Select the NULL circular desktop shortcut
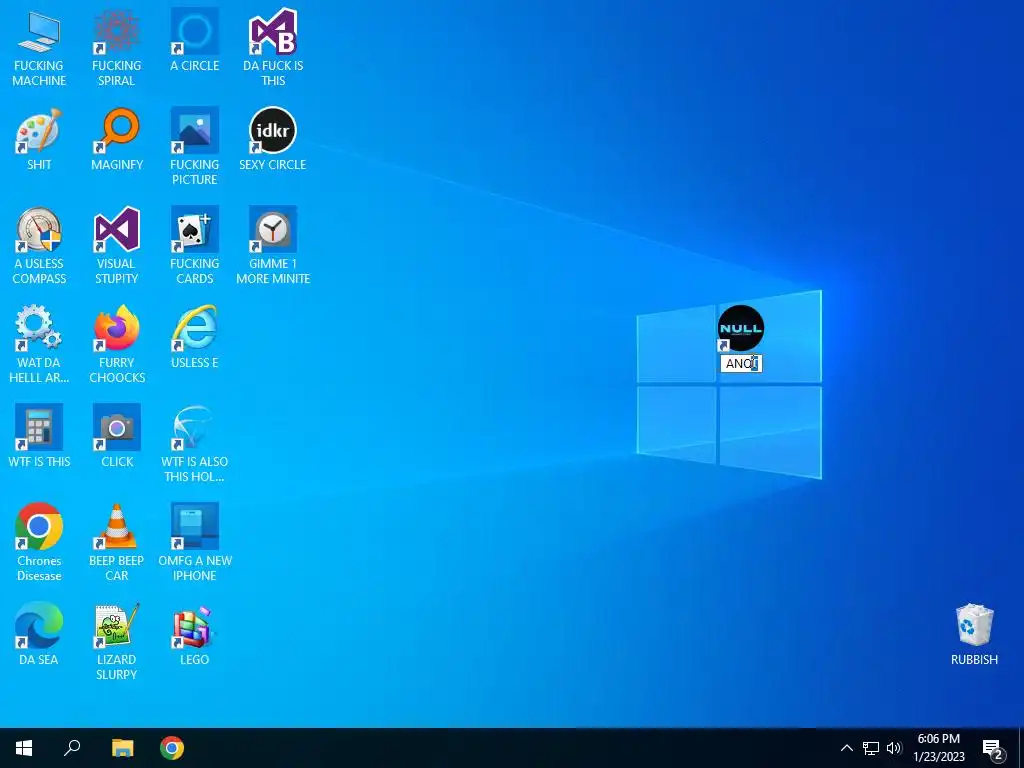Viewport: 1024px width, 768px height. (x=741, y=328)
